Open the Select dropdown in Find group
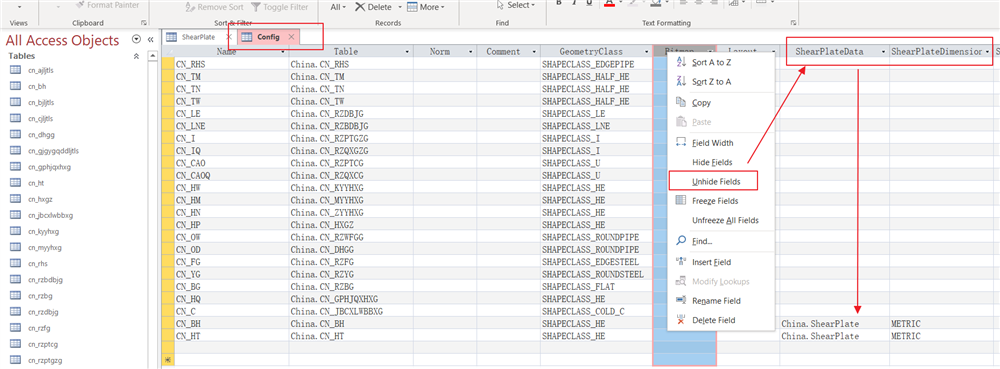The height and width of the screenshot is (369, 1000). pyautogui.click(x=517, y=5)
